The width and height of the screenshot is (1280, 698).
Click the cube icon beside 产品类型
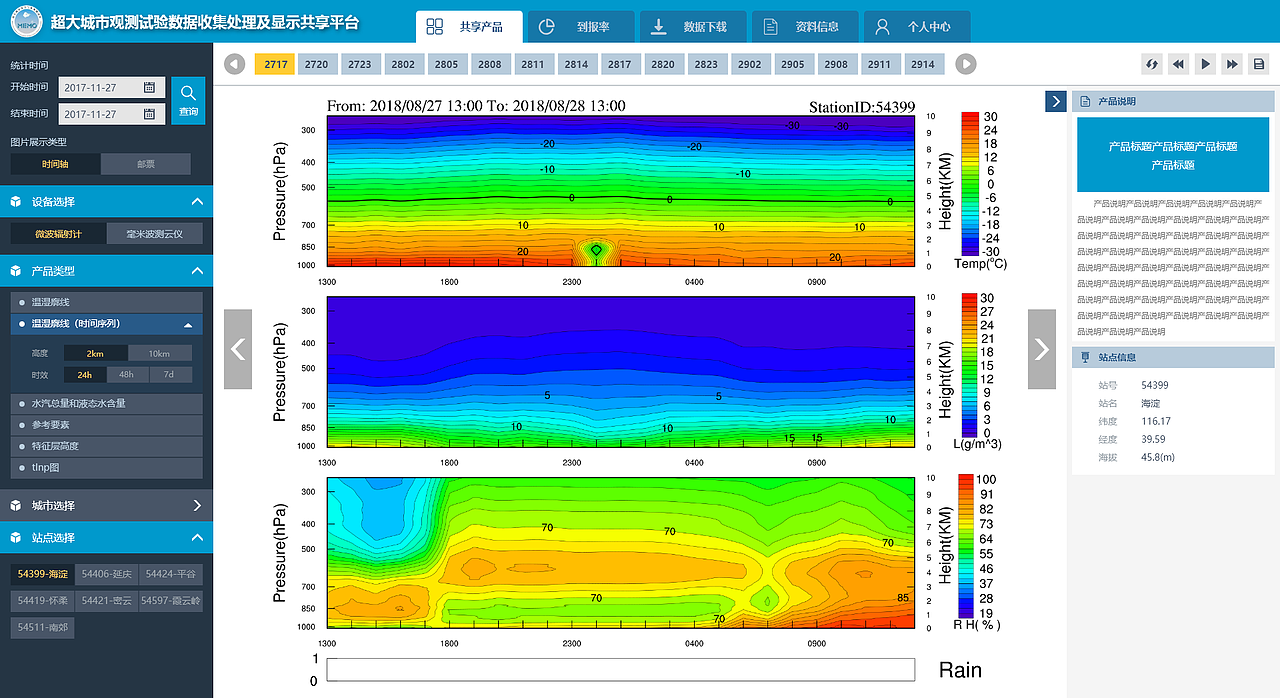click(16, 271)
